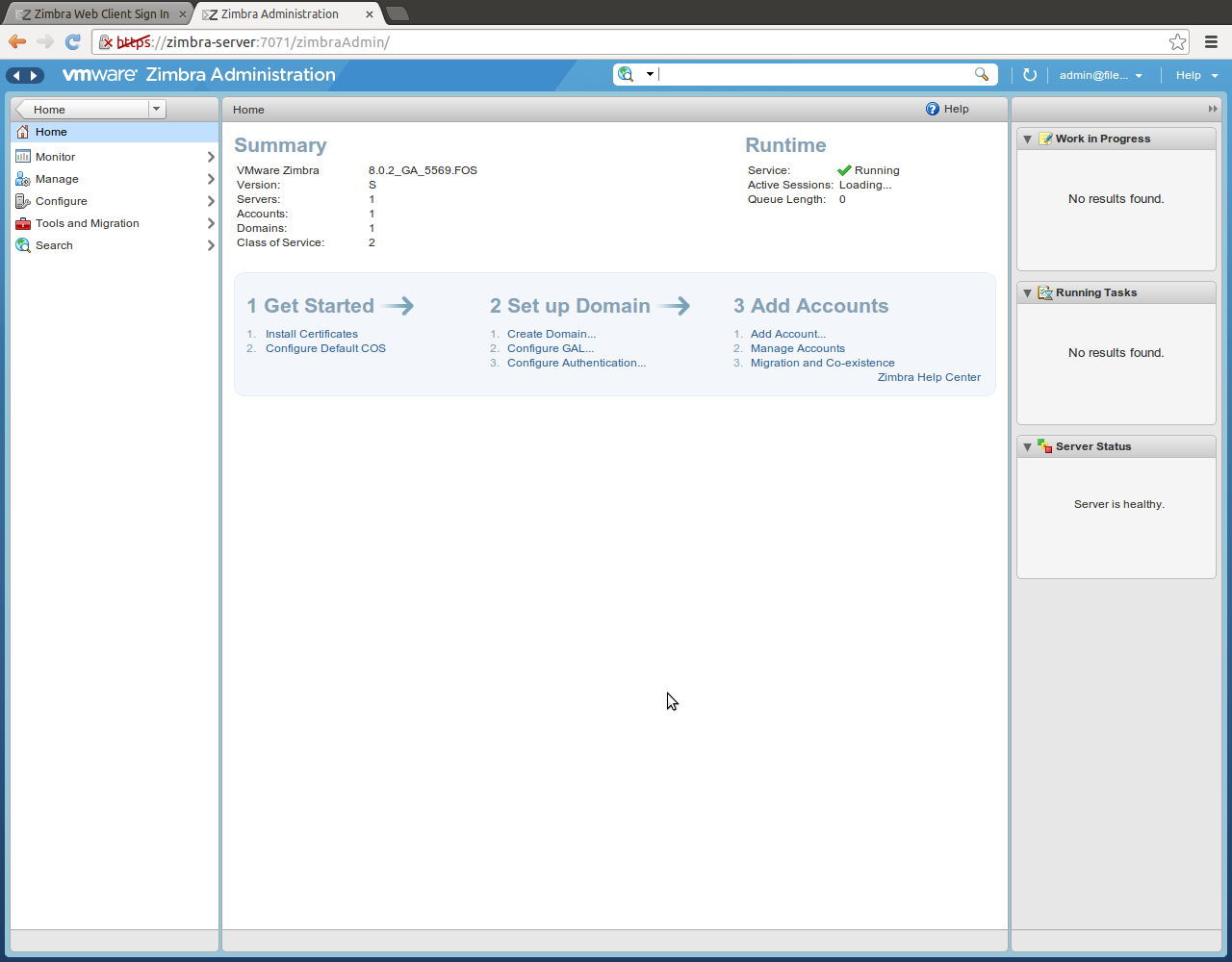The image size is (1232, 962).
Task: Click the magnifier icon in search box
Action: (982, 74)
